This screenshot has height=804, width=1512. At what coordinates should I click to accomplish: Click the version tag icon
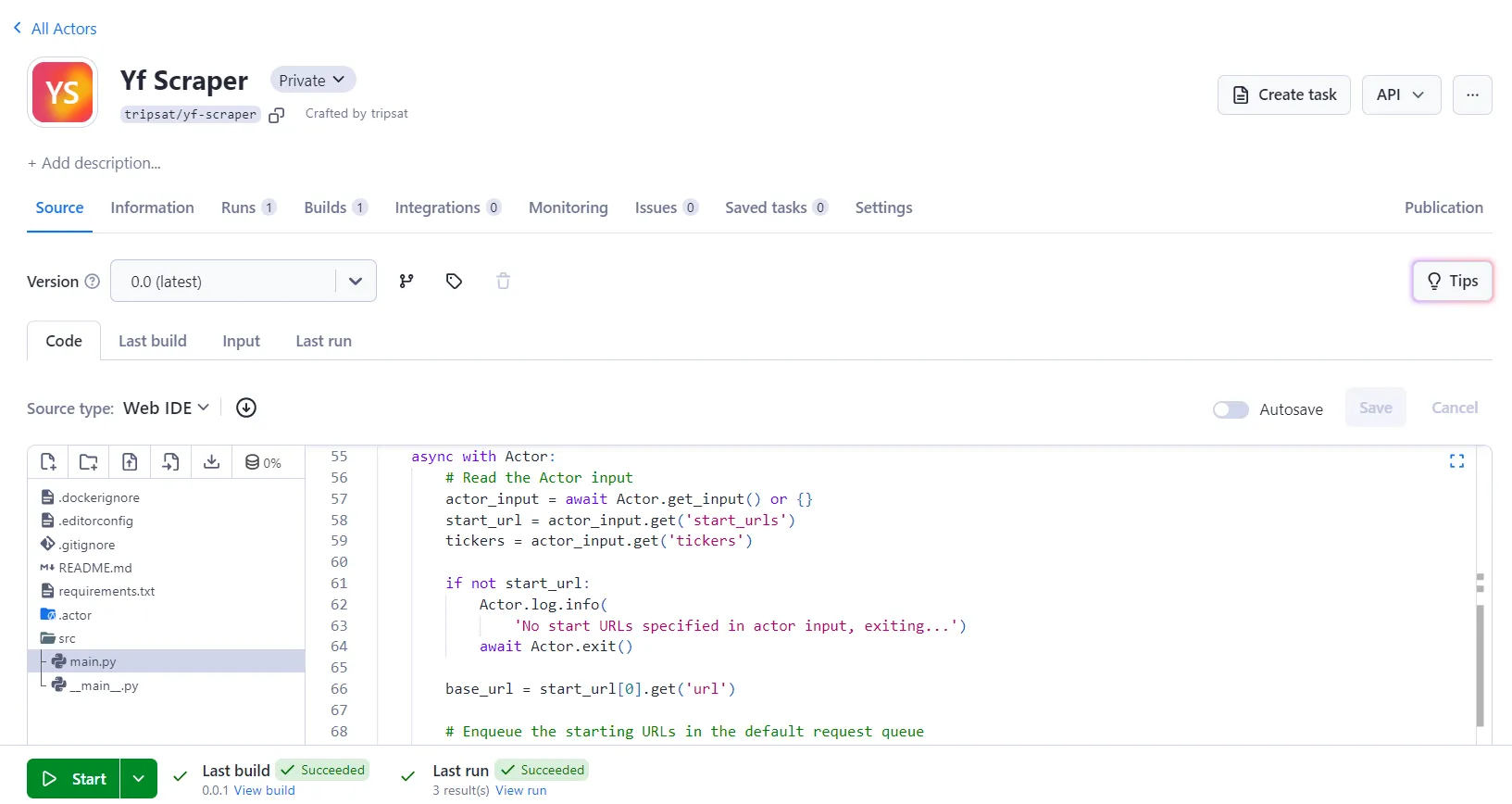(x=454, y=281)
